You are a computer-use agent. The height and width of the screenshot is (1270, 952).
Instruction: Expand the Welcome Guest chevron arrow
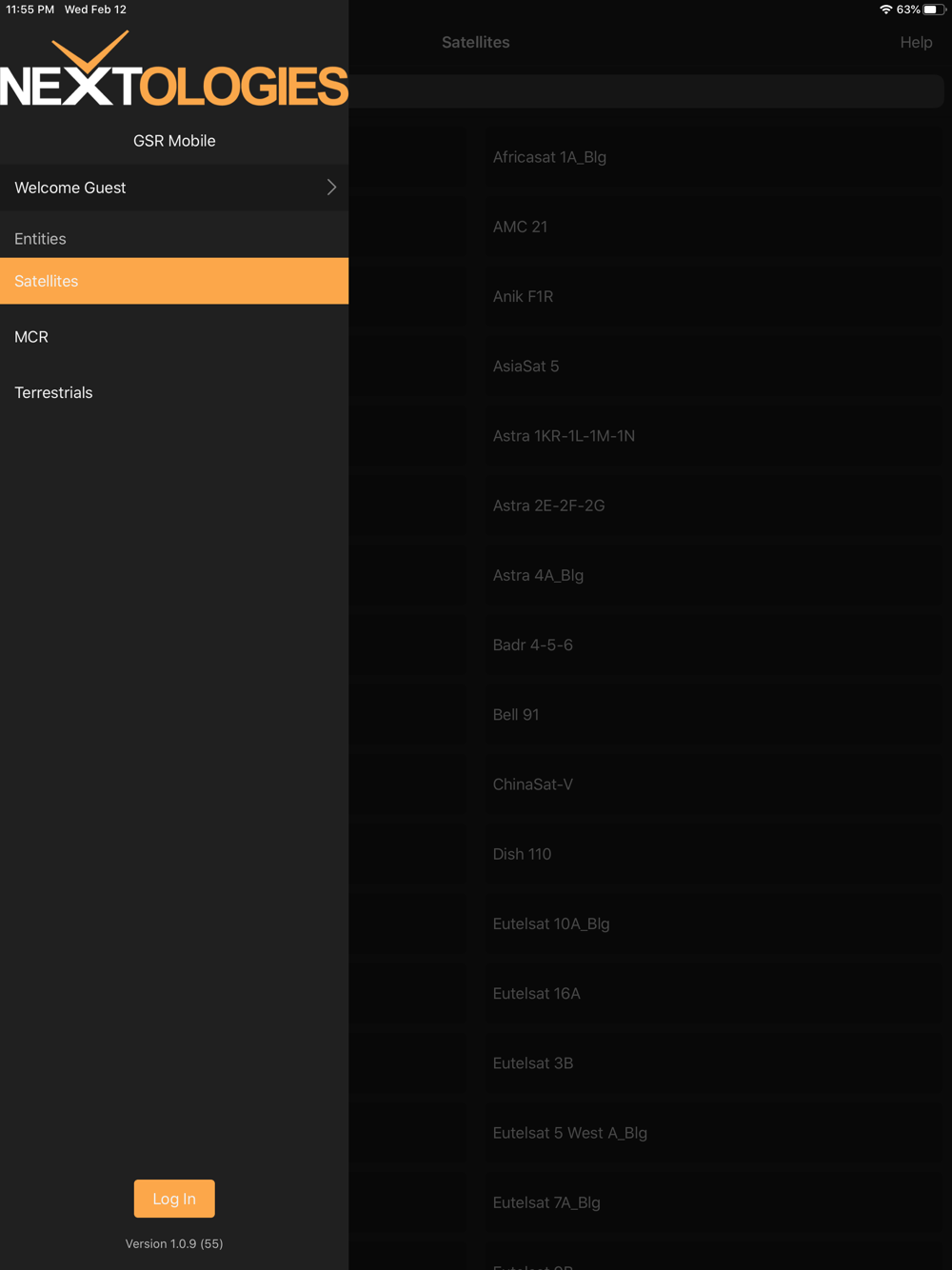coord(331,188)
